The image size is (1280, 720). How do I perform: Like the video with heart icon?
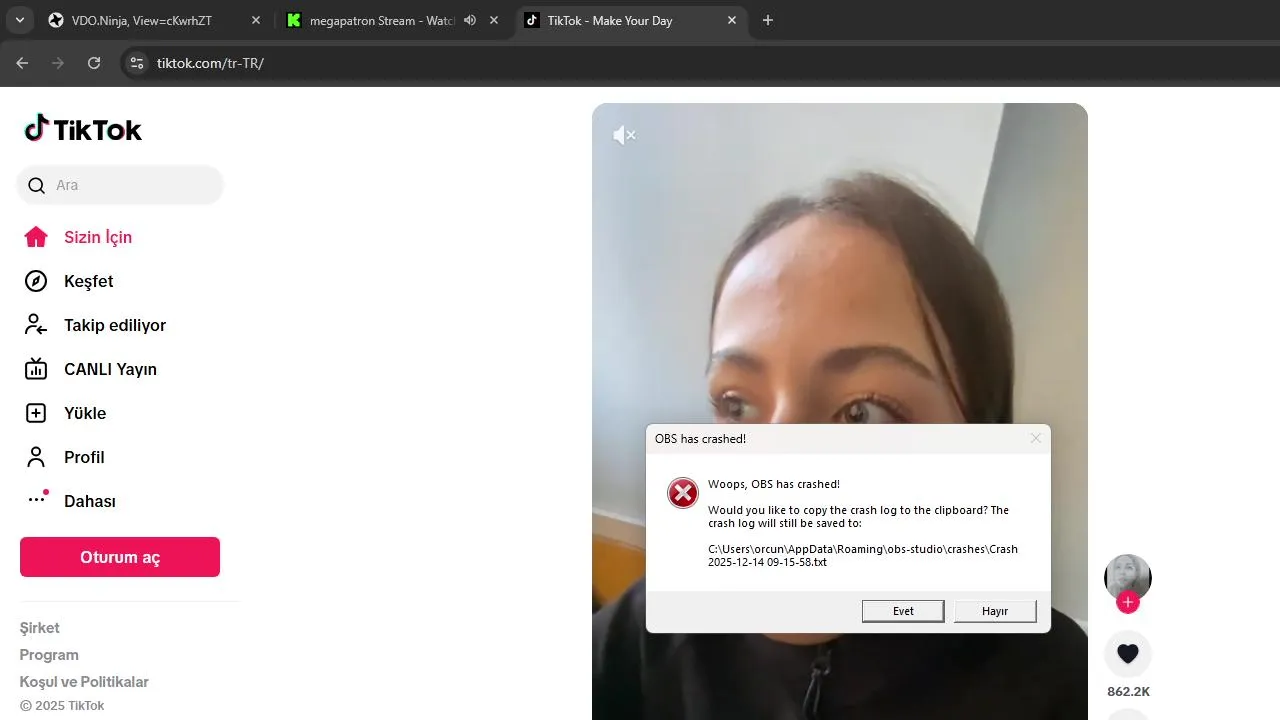(1128, 654)
